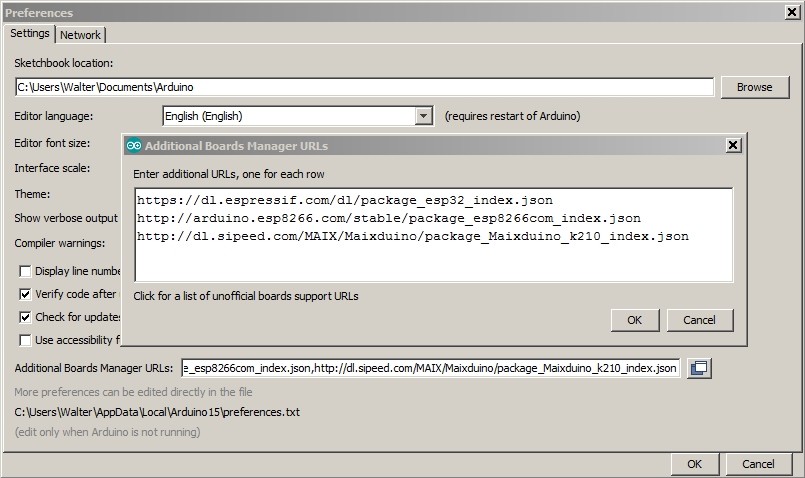Toggle Display line numbers checkbox
The image size is (805, 478).
[x=26, y=271]
